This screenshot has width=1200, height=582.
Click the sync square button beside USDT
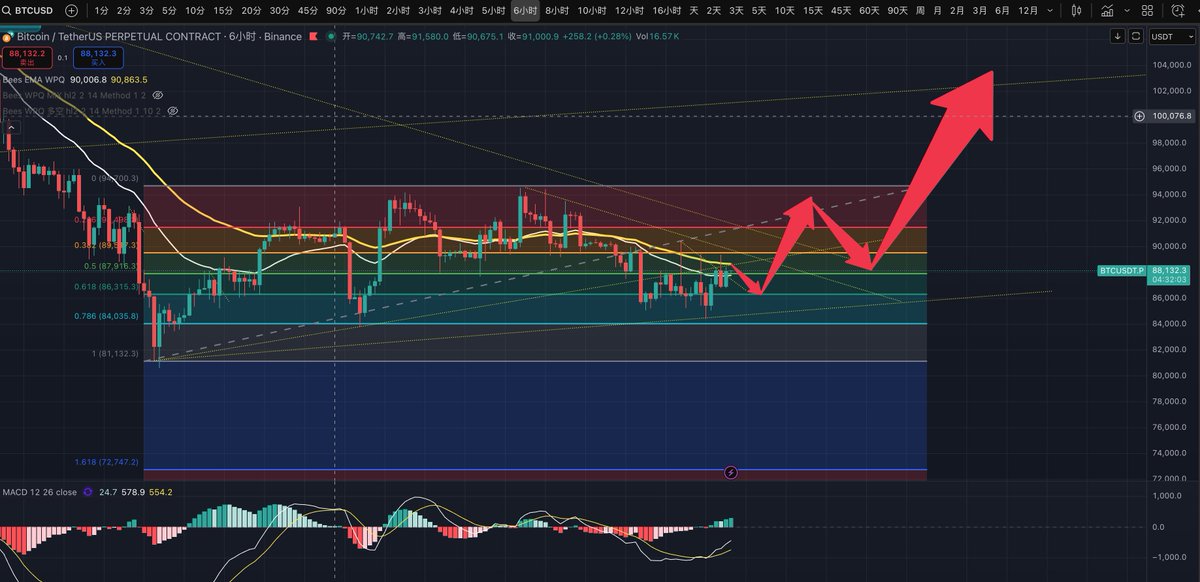(x=1136, y=36)
